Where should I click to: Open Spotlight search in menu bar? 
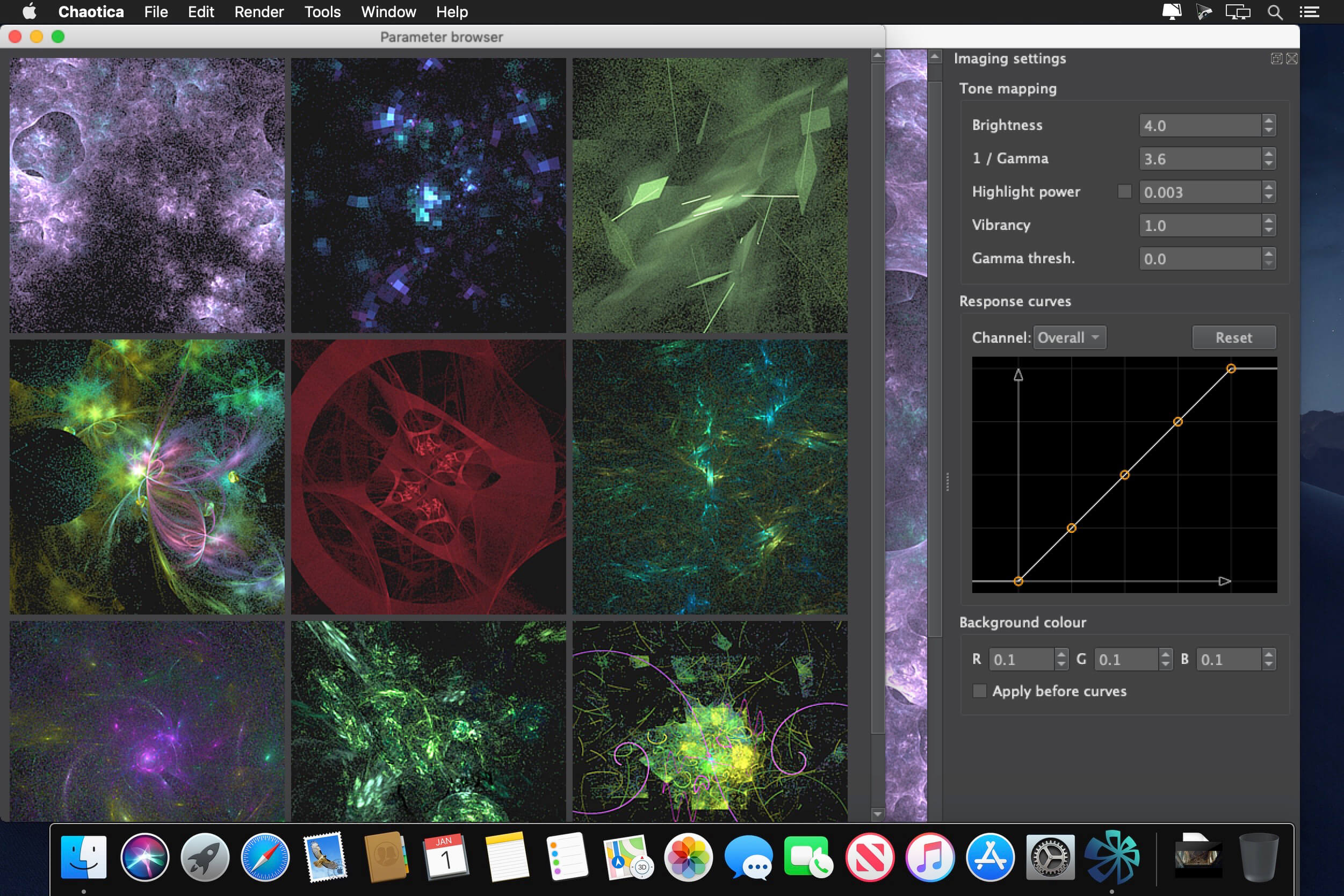coord(1275,12)
